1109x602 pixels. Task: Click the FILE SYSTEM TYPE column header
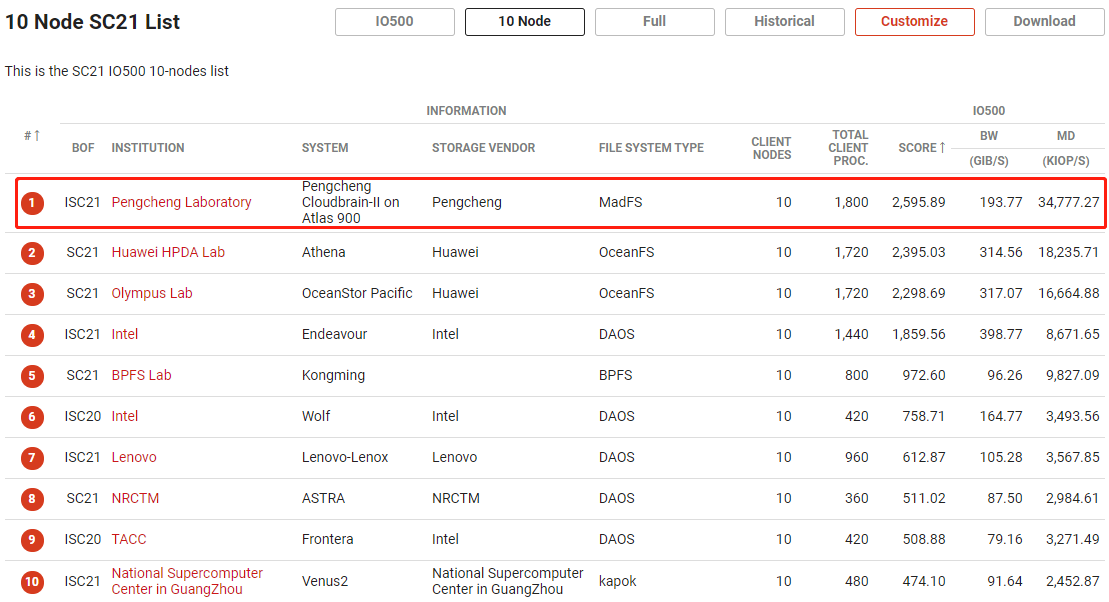click(651, 148)
